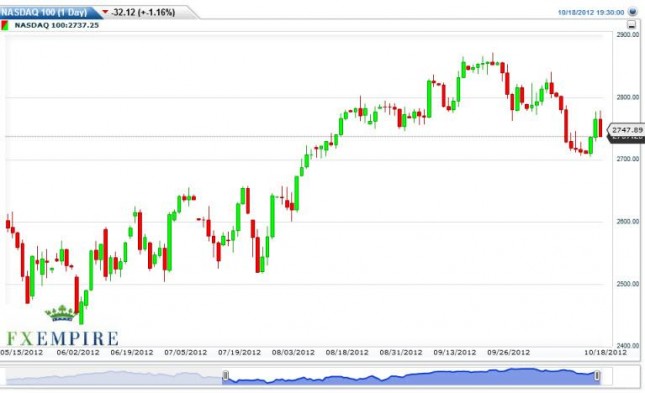
Task: Click the 2400.00 price axis label
Action: (628, 346)
